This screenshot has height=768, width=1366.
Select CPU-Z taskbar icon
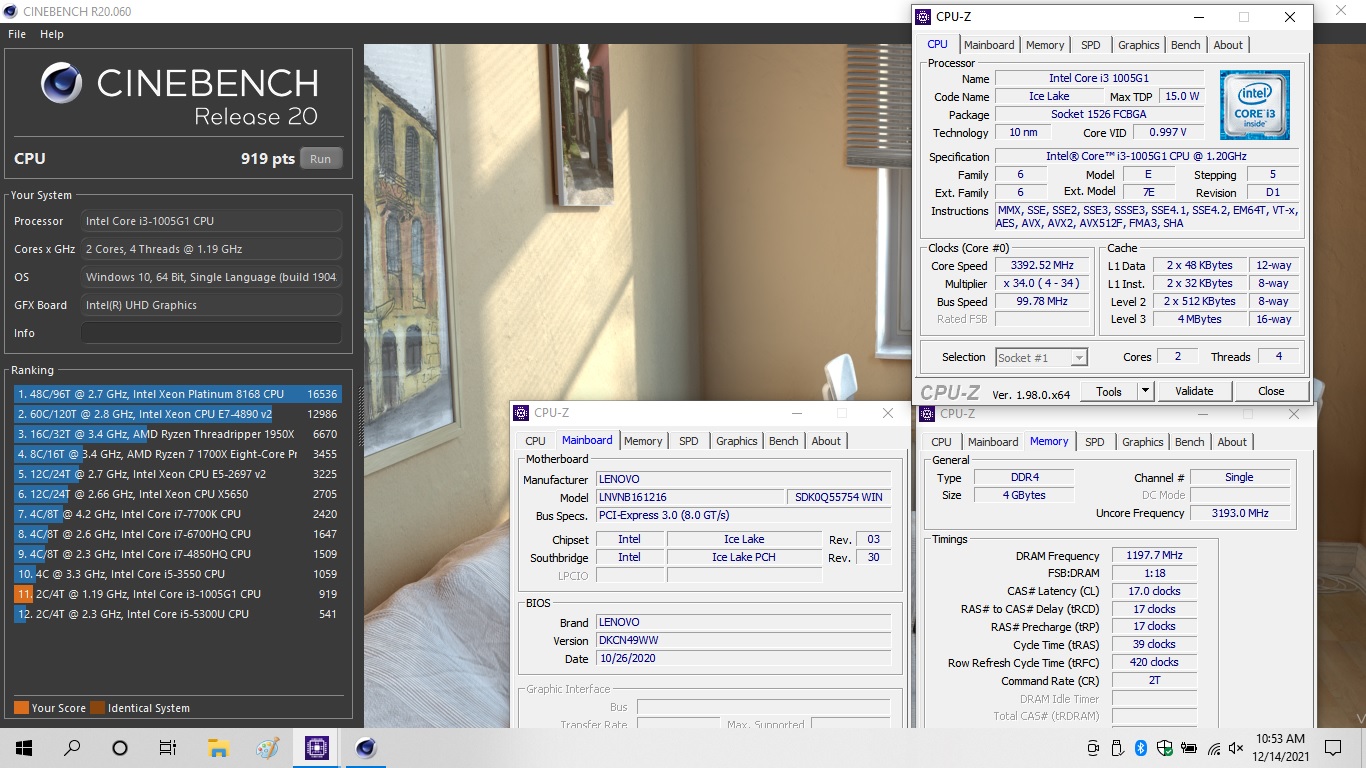coord(317,748)
